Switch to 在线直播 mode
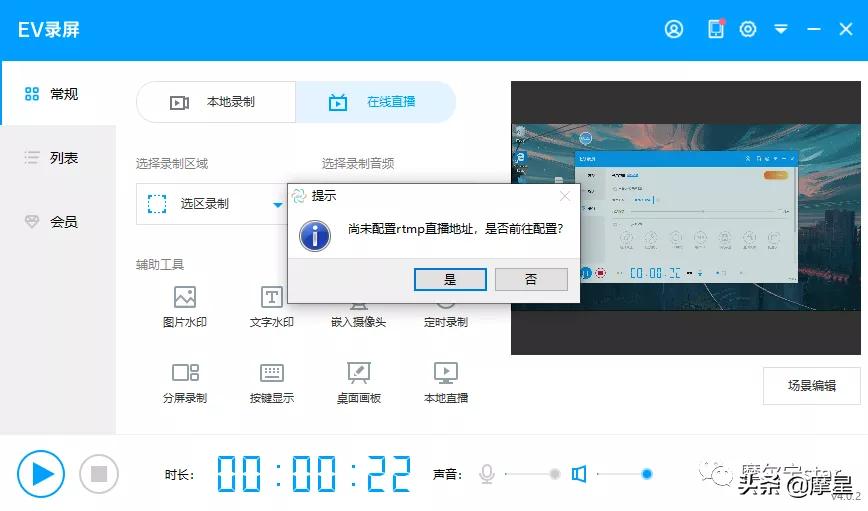868x511 pixels. point(375,102)
